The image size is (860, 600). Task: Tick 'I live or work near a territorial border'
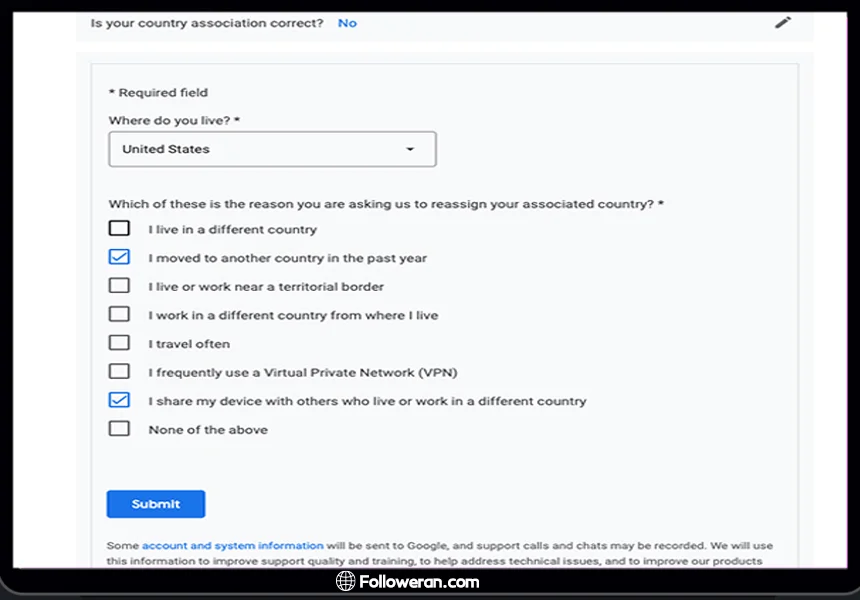coord(119,286)
